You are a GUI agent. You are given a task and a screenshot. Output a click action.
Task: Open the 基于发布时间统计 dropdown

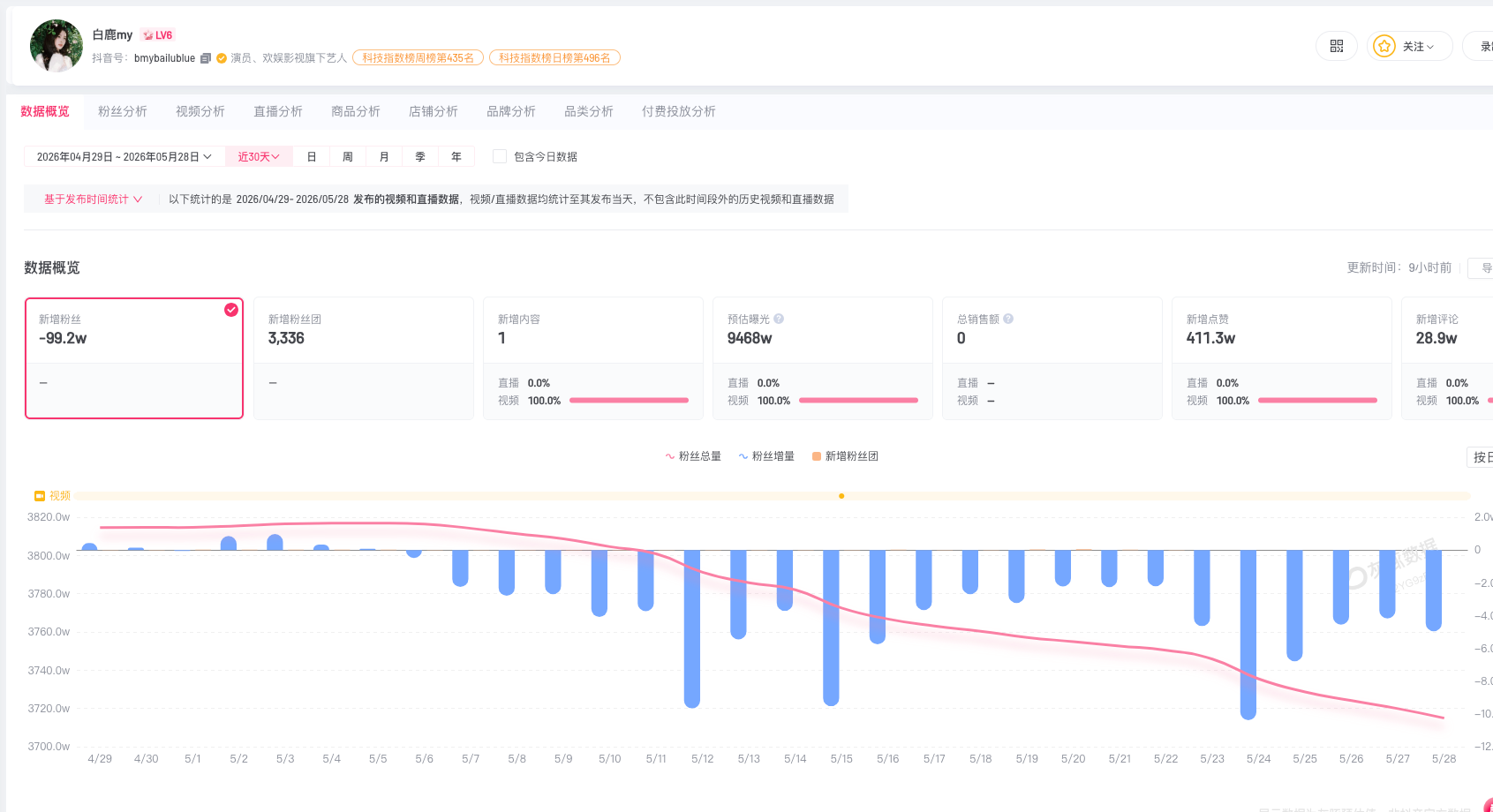tap(93, 199)
